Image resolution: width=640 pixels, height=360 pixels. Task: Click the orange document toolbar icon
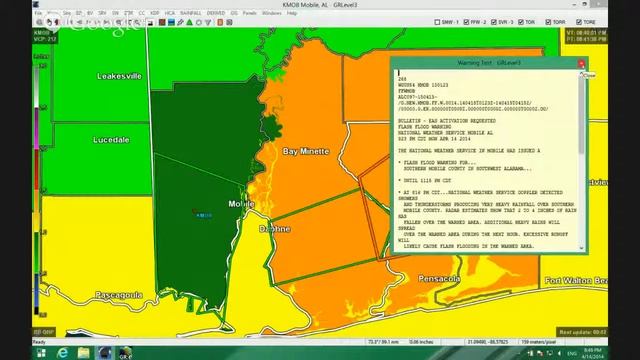[220, 22]
